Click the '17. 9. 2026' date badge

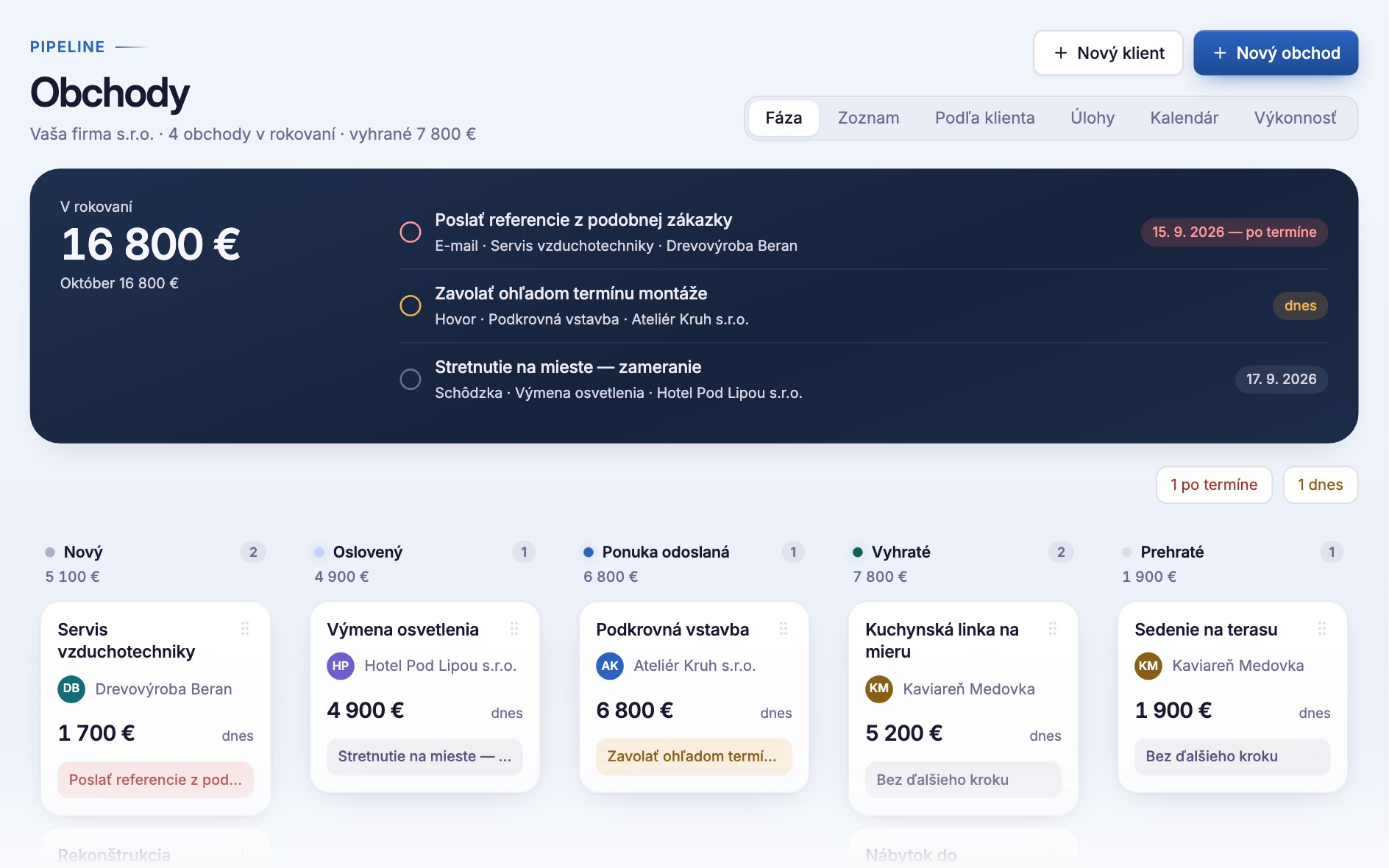(1281, 379)
